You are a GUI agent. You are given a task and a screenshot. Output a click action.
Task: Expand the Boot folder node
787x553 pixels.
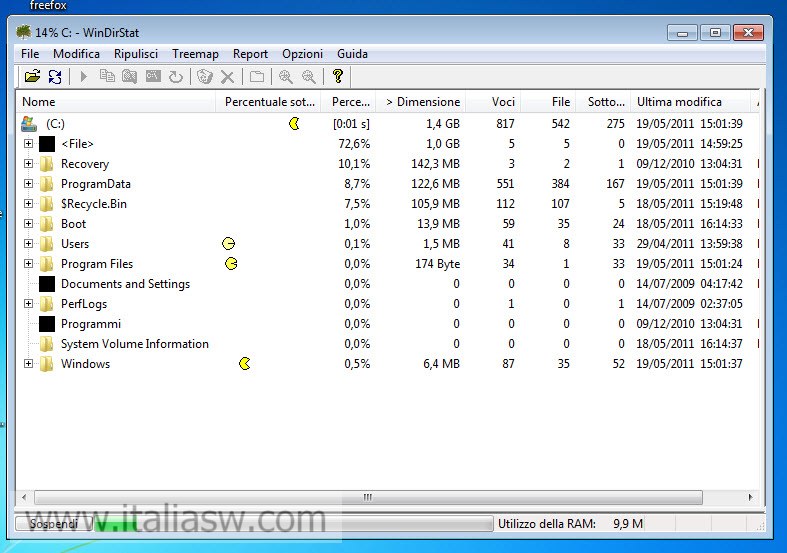tap(29, 223)
